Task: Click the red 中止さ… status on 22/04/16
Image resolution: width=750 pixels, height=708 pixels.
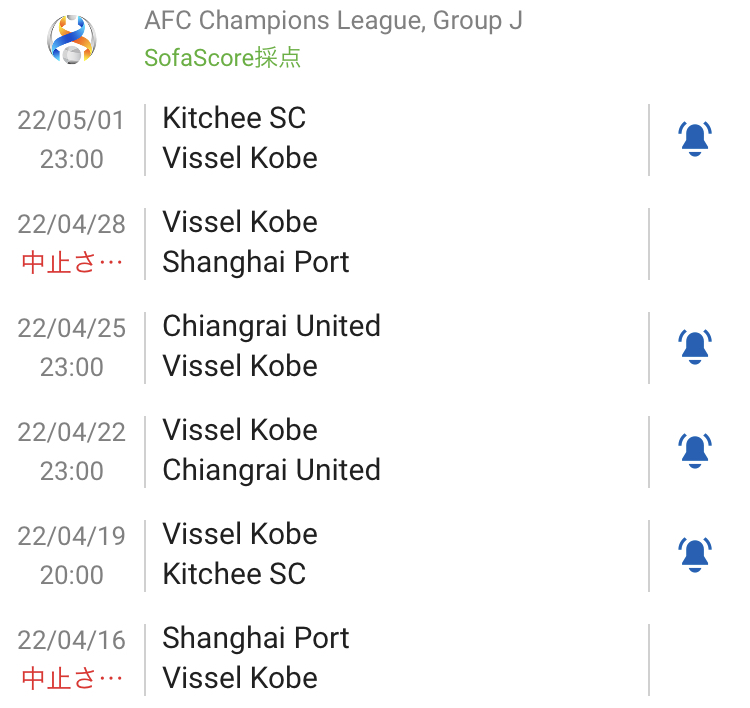Action: (x=72, y=679)
